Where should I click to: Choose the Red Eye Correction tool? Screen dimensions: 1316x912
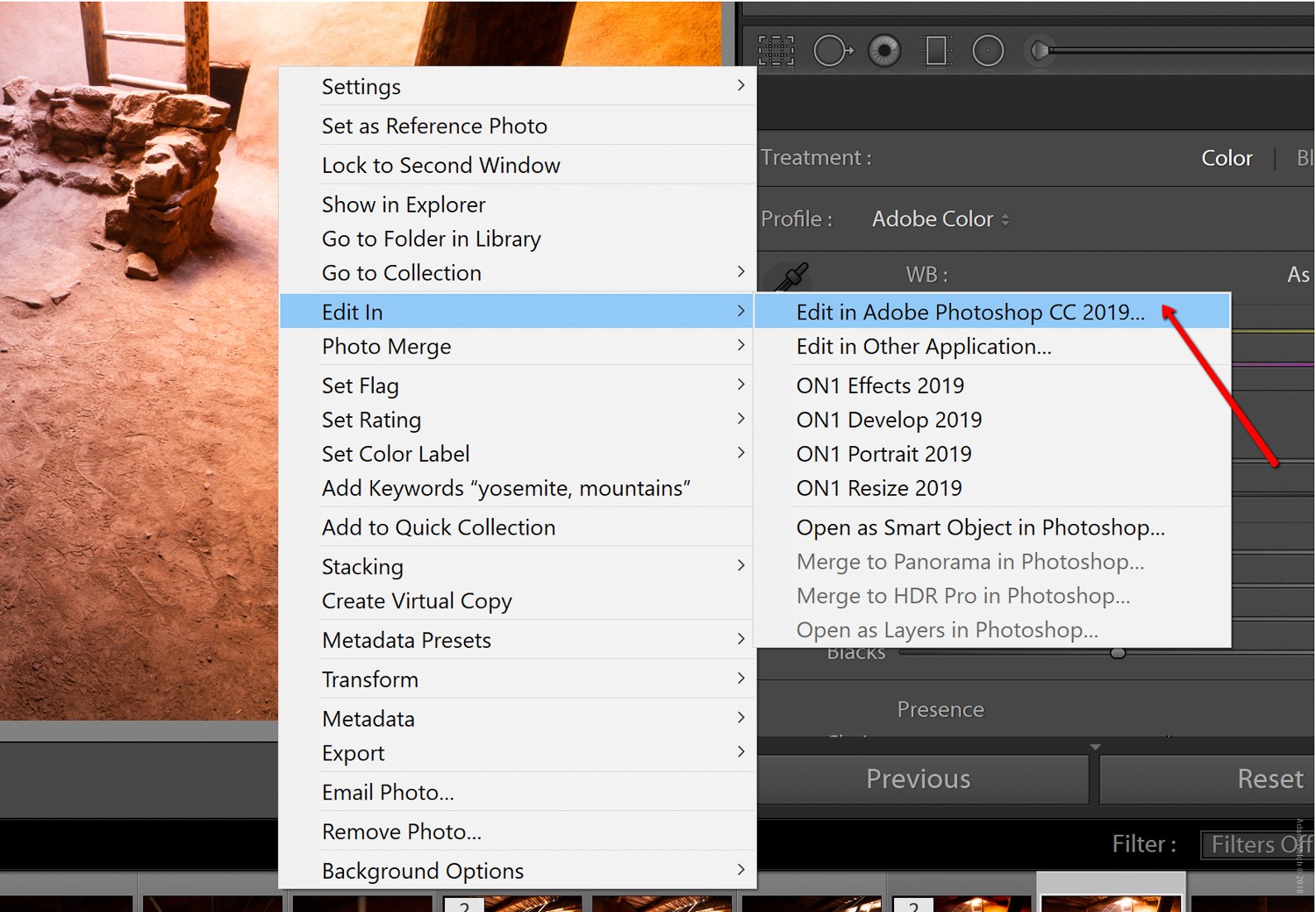tap(884, 51)
